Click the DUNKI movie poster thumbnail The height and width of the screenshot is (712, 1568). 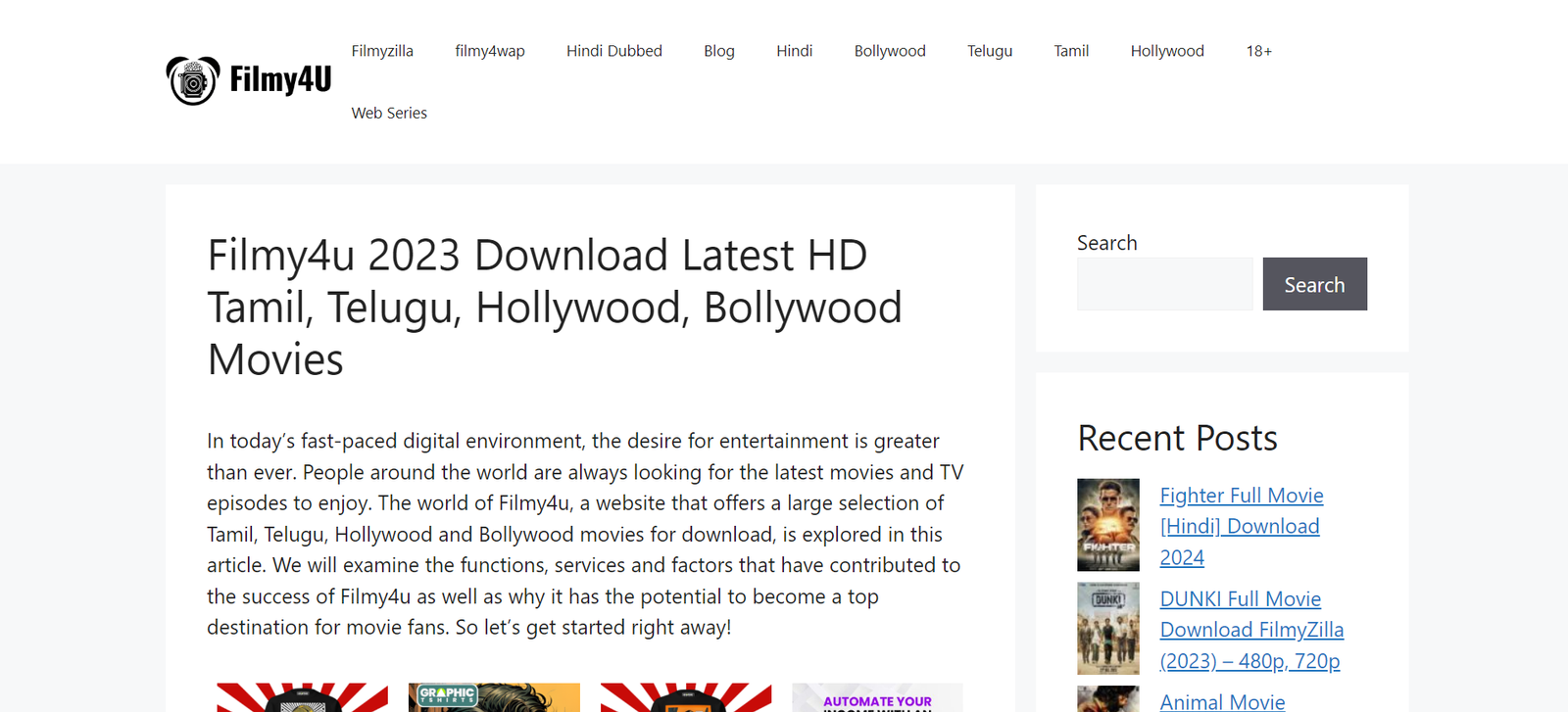1108,629
